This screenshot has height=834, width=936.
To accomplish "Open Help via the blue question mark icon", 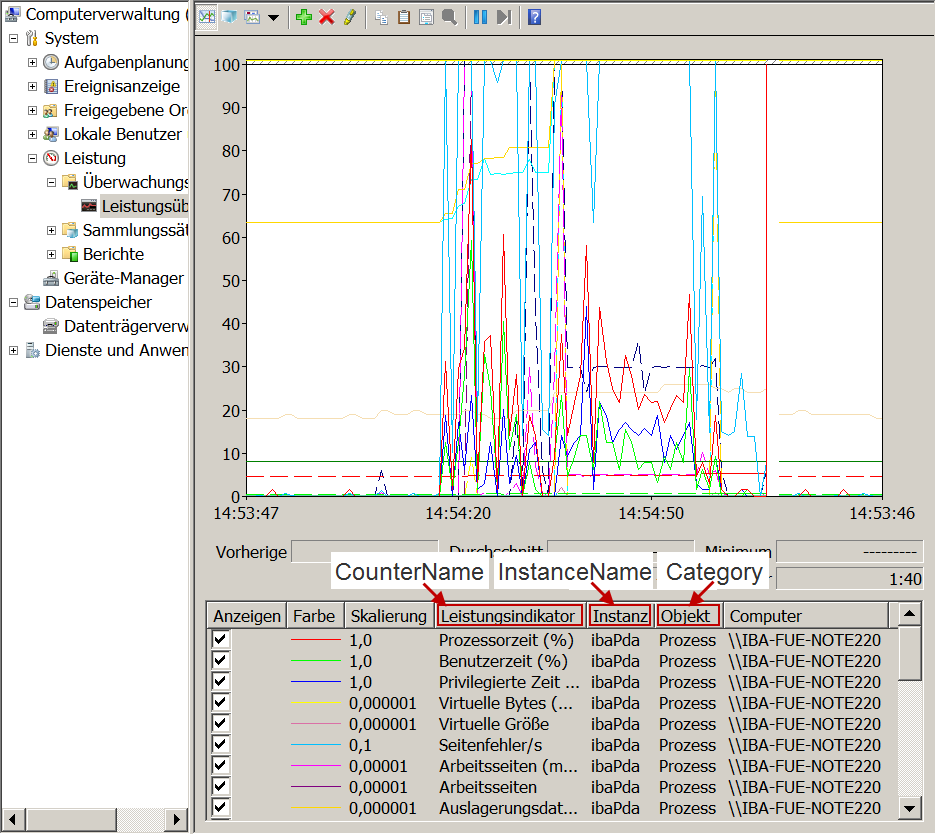I will [x=535, y=17].
